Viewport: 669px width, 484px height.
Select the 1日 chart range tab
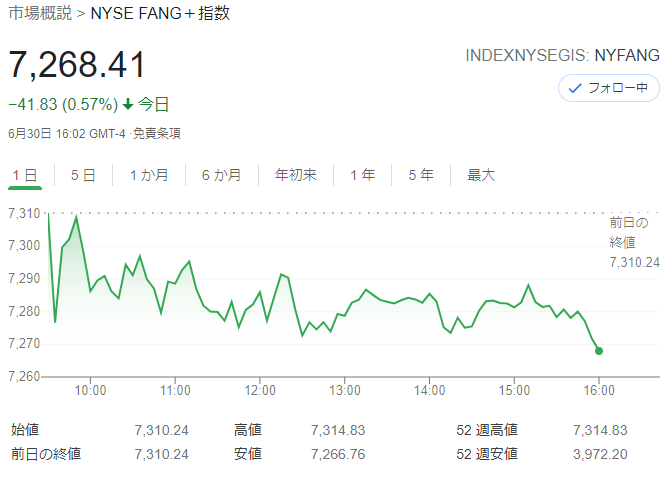[25, 175]
